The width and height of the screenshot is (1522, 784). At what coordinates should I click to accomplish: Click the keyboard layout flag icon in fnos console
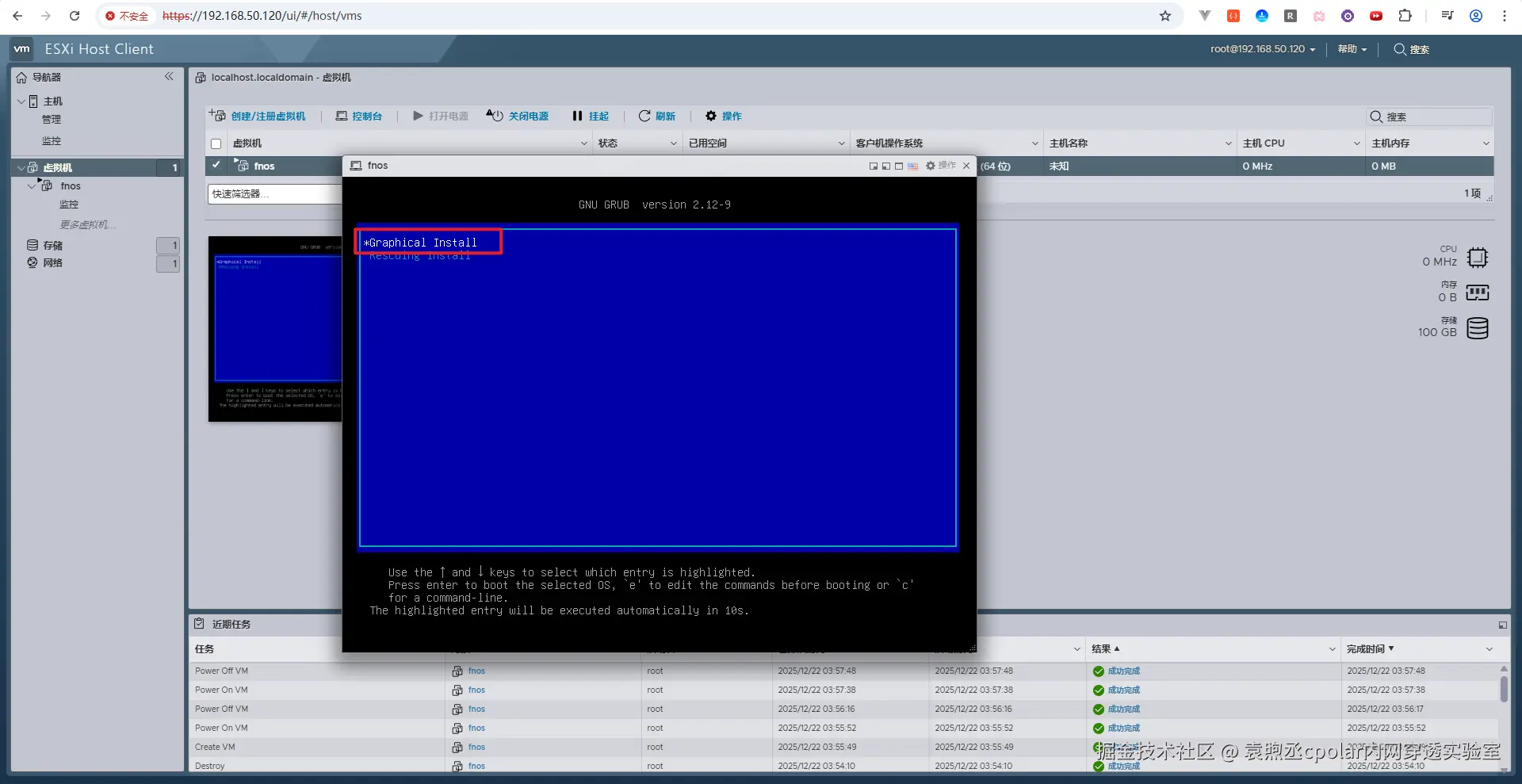tap(913, 166)
